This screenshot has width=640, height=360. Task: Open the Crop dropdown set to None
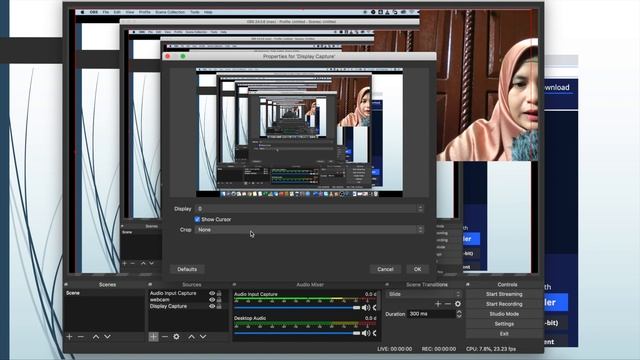click(x=309, y=230)
